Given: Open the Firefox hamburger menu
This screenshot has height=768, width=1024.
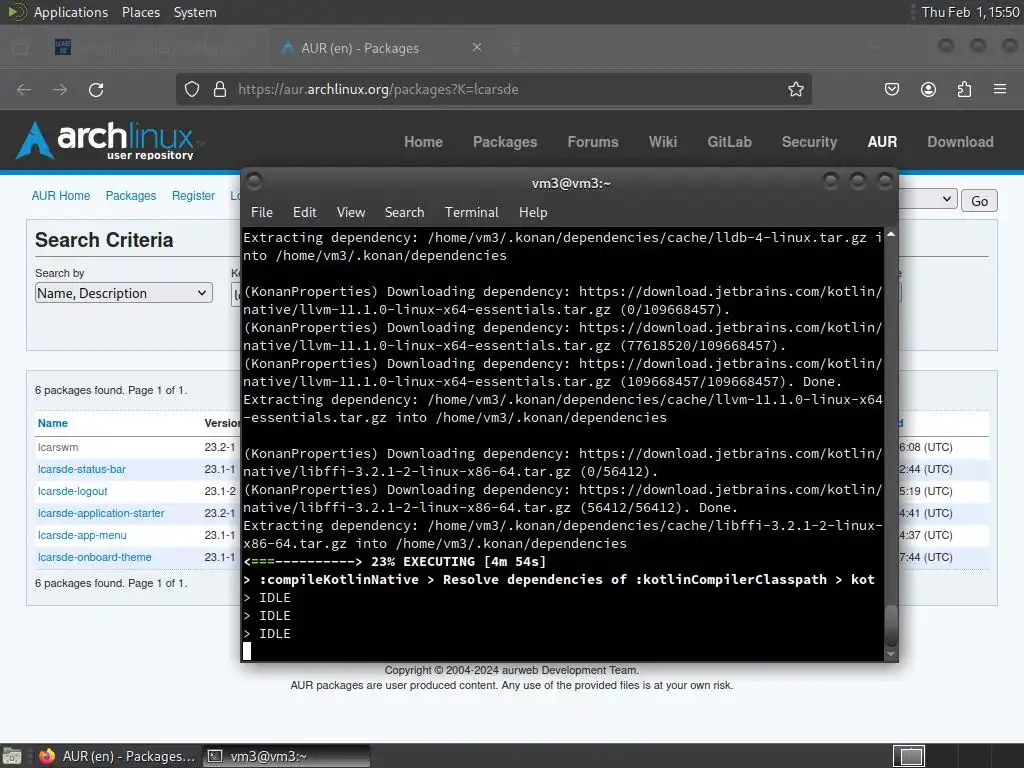Looking at the screenshot, I should 1000,89.
